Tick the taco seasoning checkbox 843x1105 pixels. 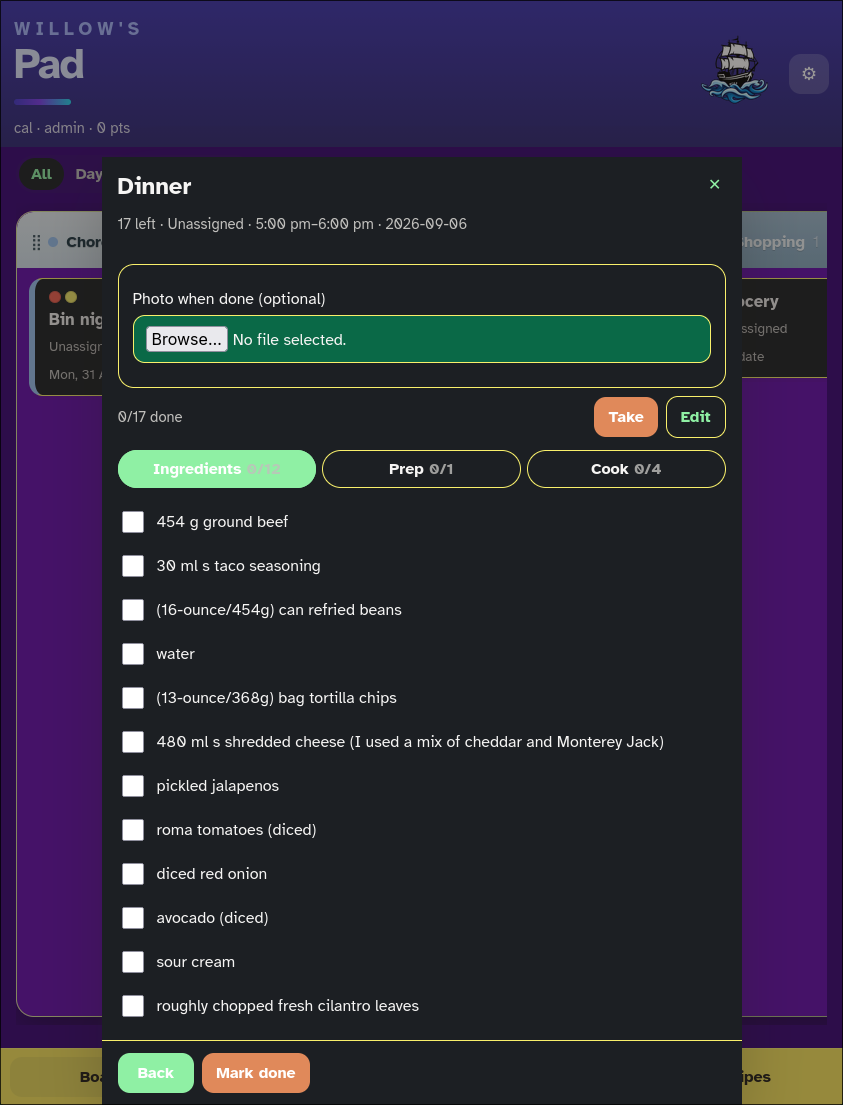pos(133,565)
